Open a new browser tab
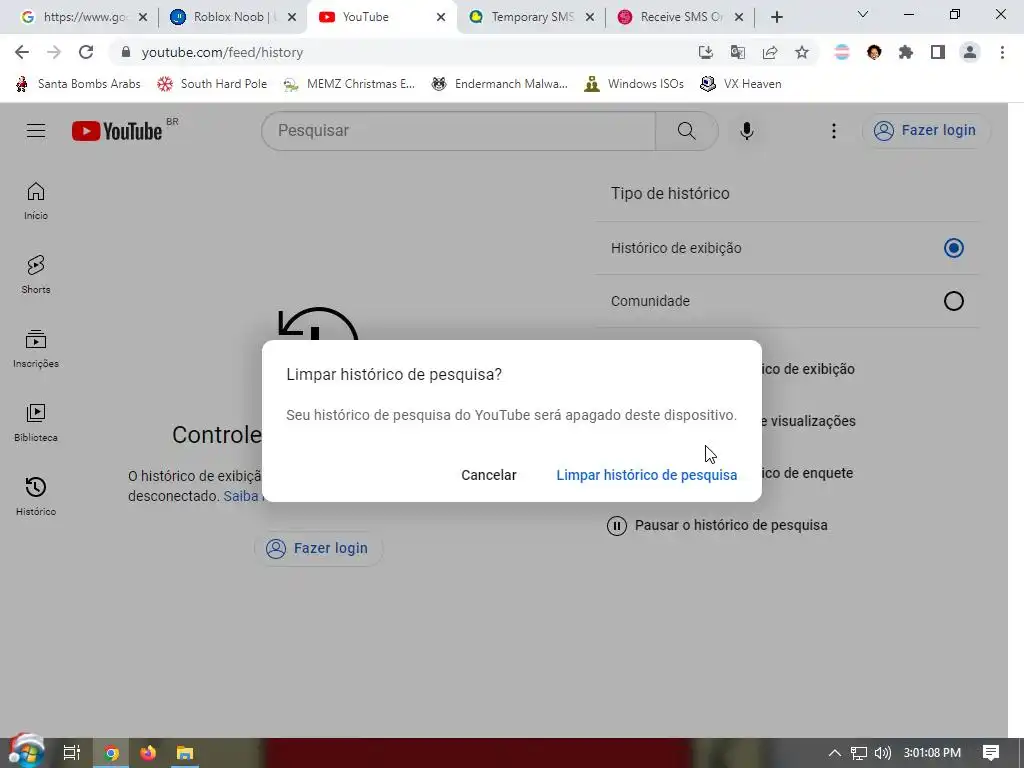This screenshot has height=768, width=1024. coord(776,17)
